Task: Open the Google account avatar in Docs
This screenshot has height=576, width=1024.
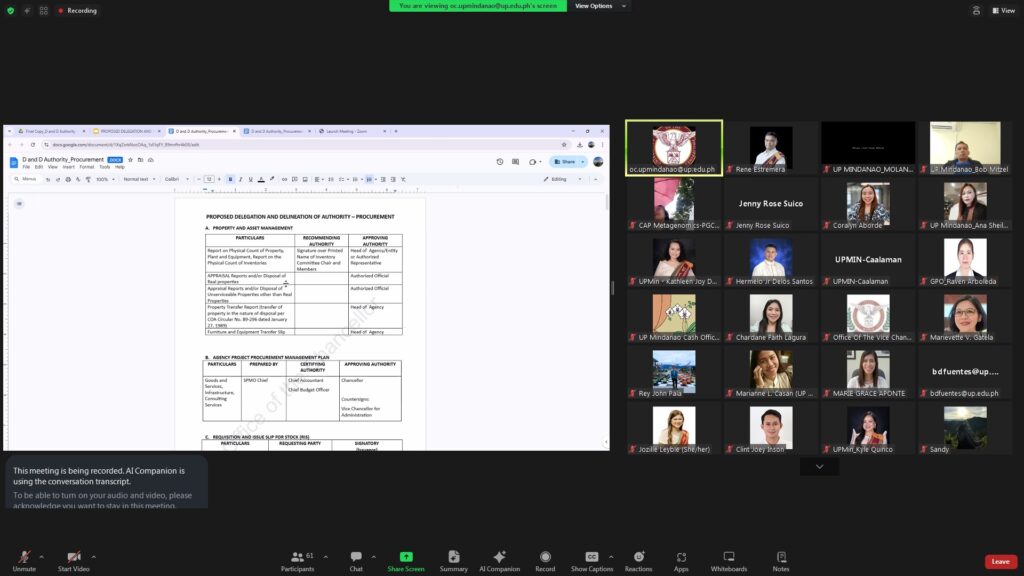Action: (598, 162)
